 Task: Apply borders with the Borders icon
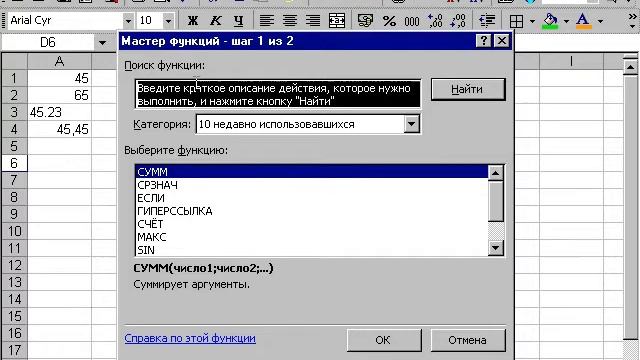coord(516,21)
